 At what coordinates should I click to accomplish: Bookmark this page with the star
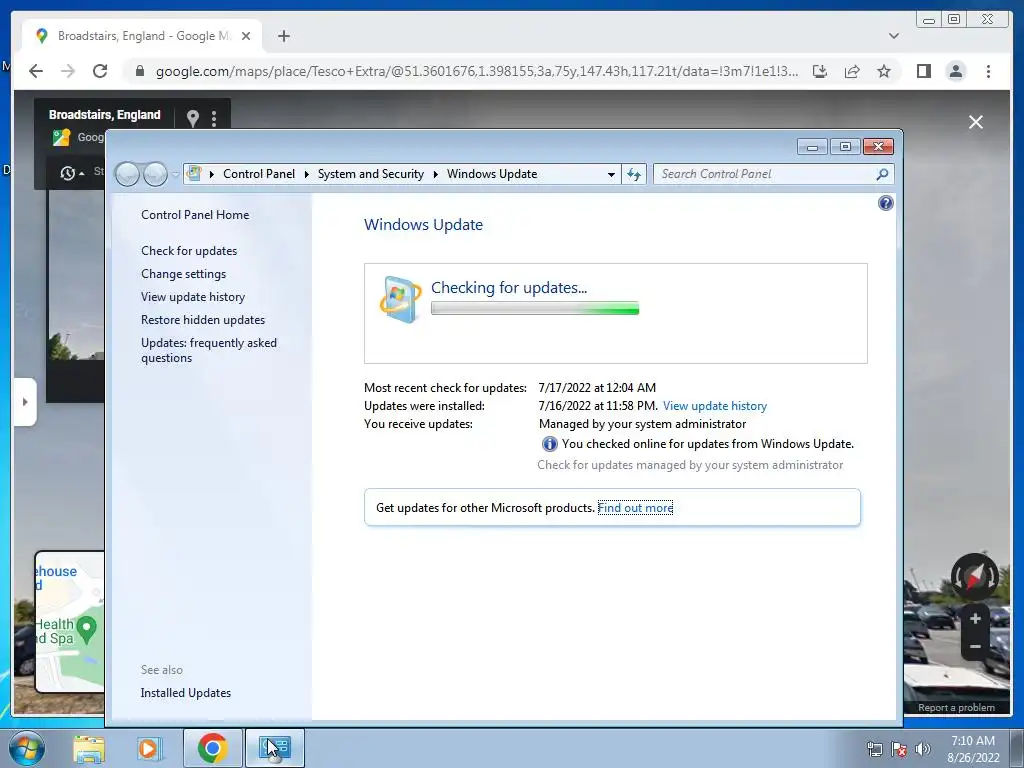[884, 71]
